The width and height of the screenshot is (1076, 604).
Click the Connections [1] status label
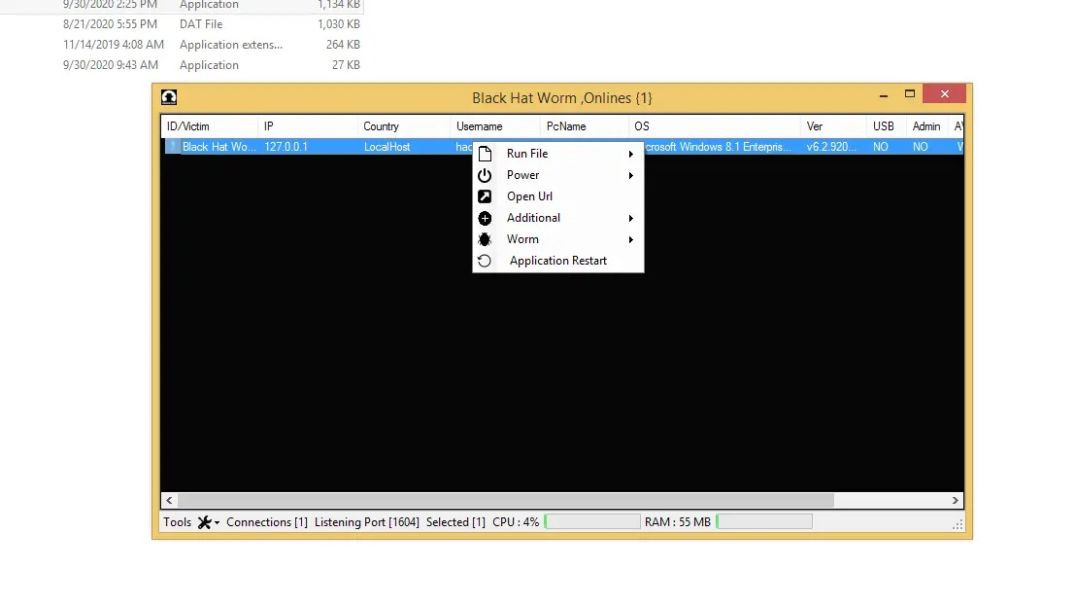(x=266, y=521)
